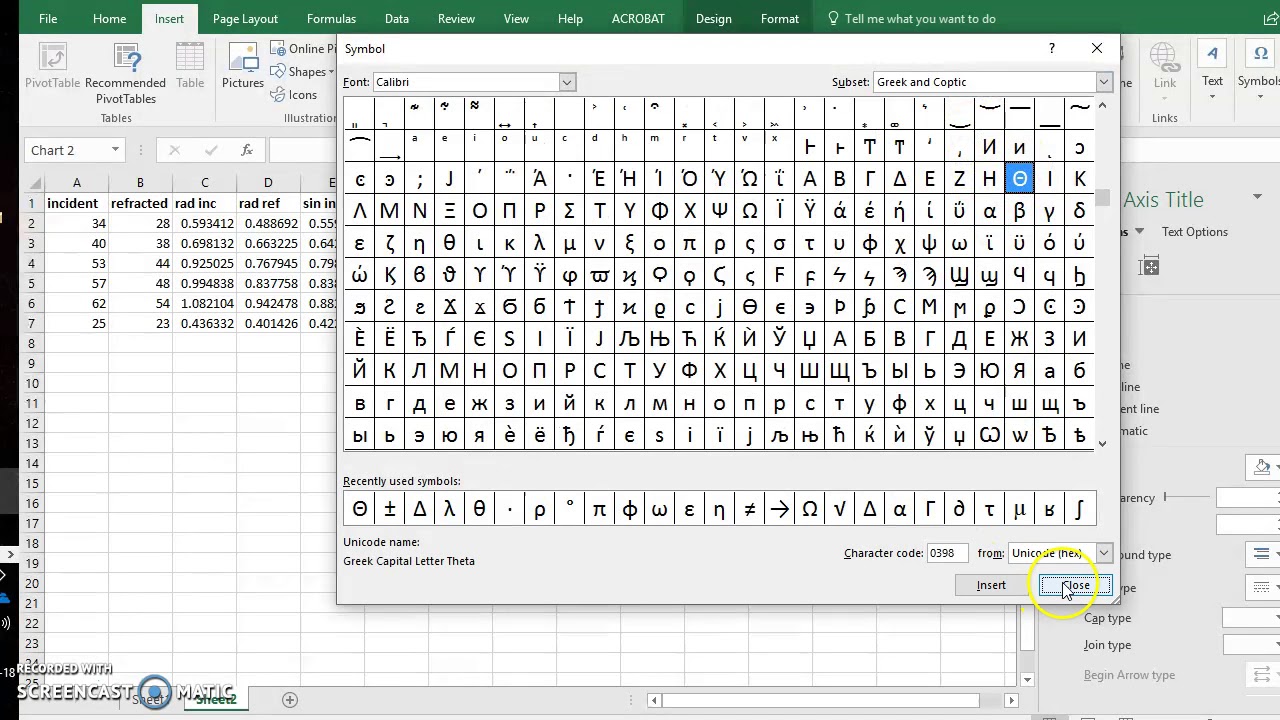Pick the partial derivative recent symbol
This screenshot has height=720, width=1280.
click(x=959, y=509)
